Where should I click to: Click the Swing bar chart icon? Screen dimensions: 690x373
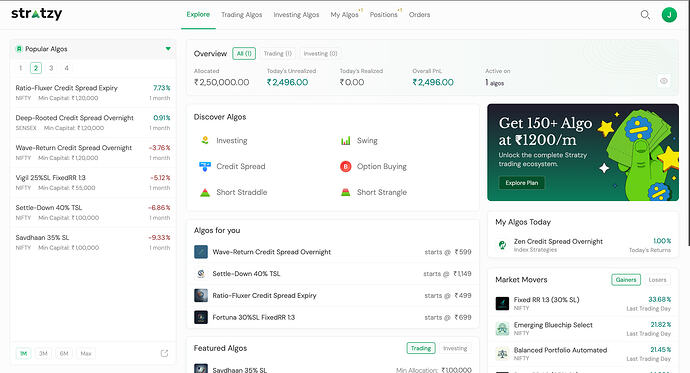(x=345, y=140)
